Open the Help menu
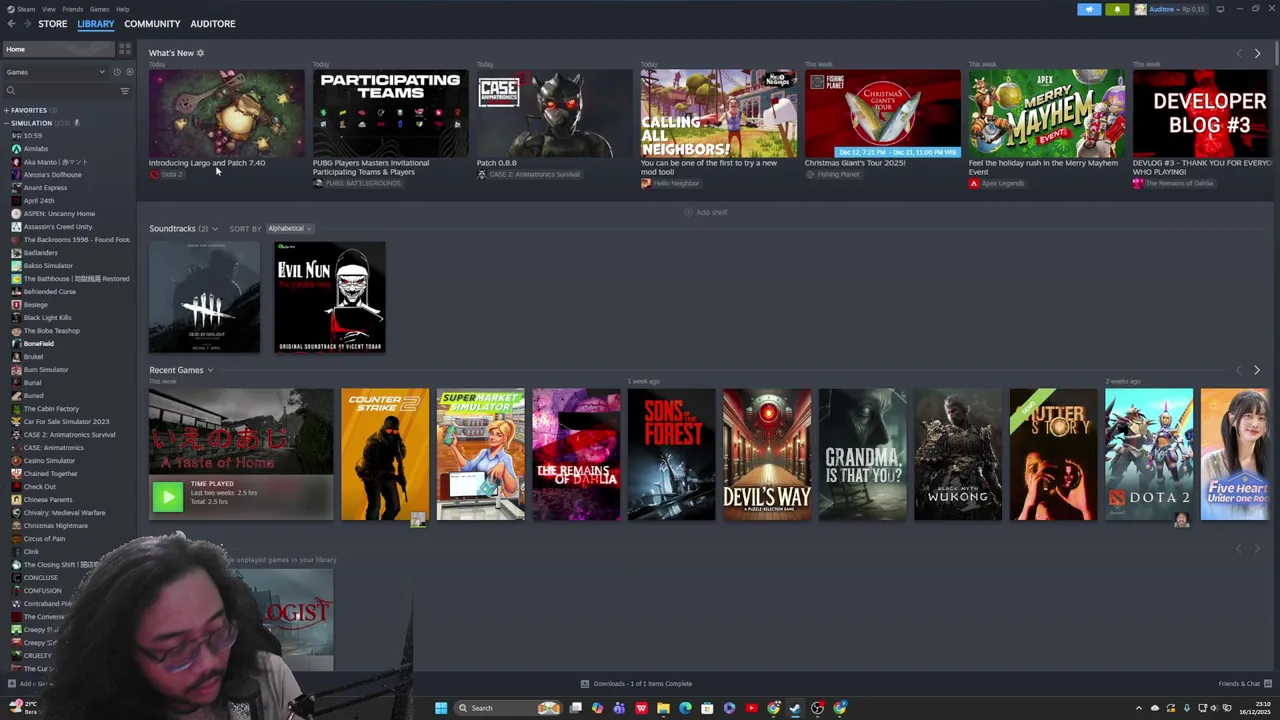Screen dimensions: 1280x720 (x=122, y=9)
